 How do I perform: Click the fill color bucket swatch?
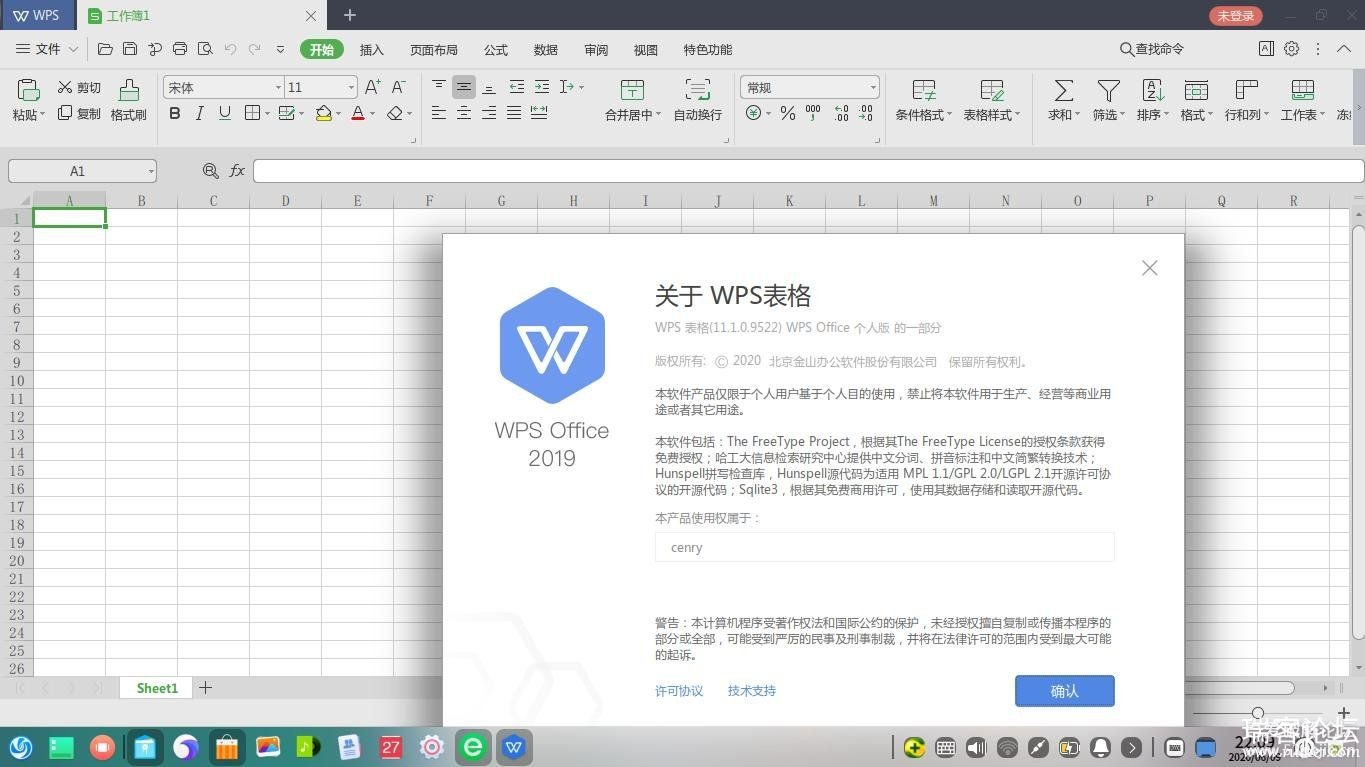click(x=323, y=114)
